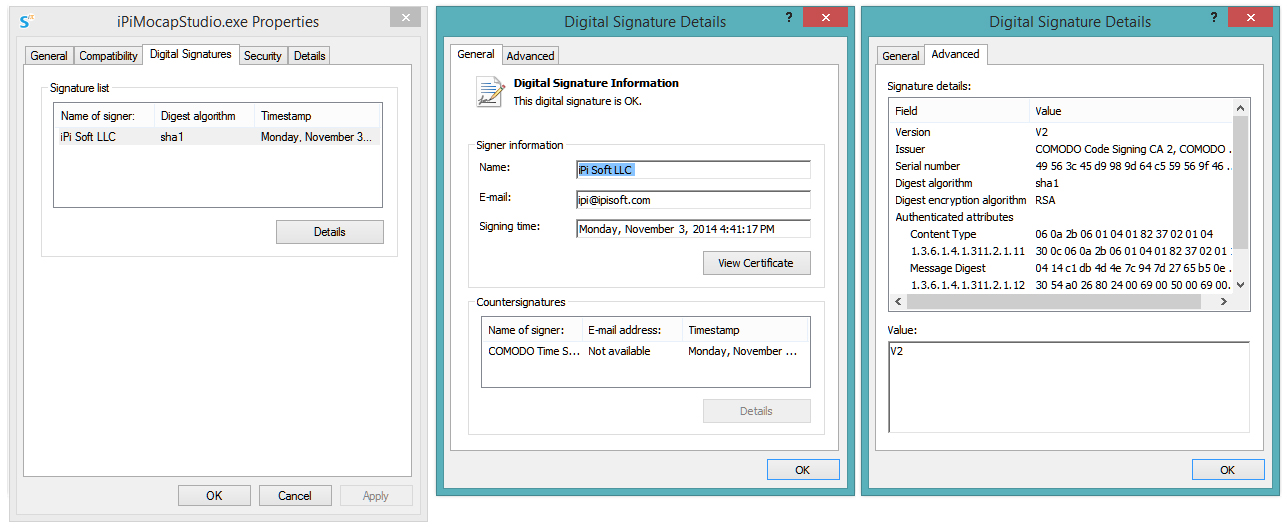Screen dimensions: 1287x532
Task: Select the Message Digest row
Action: (x=1061, y=268)
